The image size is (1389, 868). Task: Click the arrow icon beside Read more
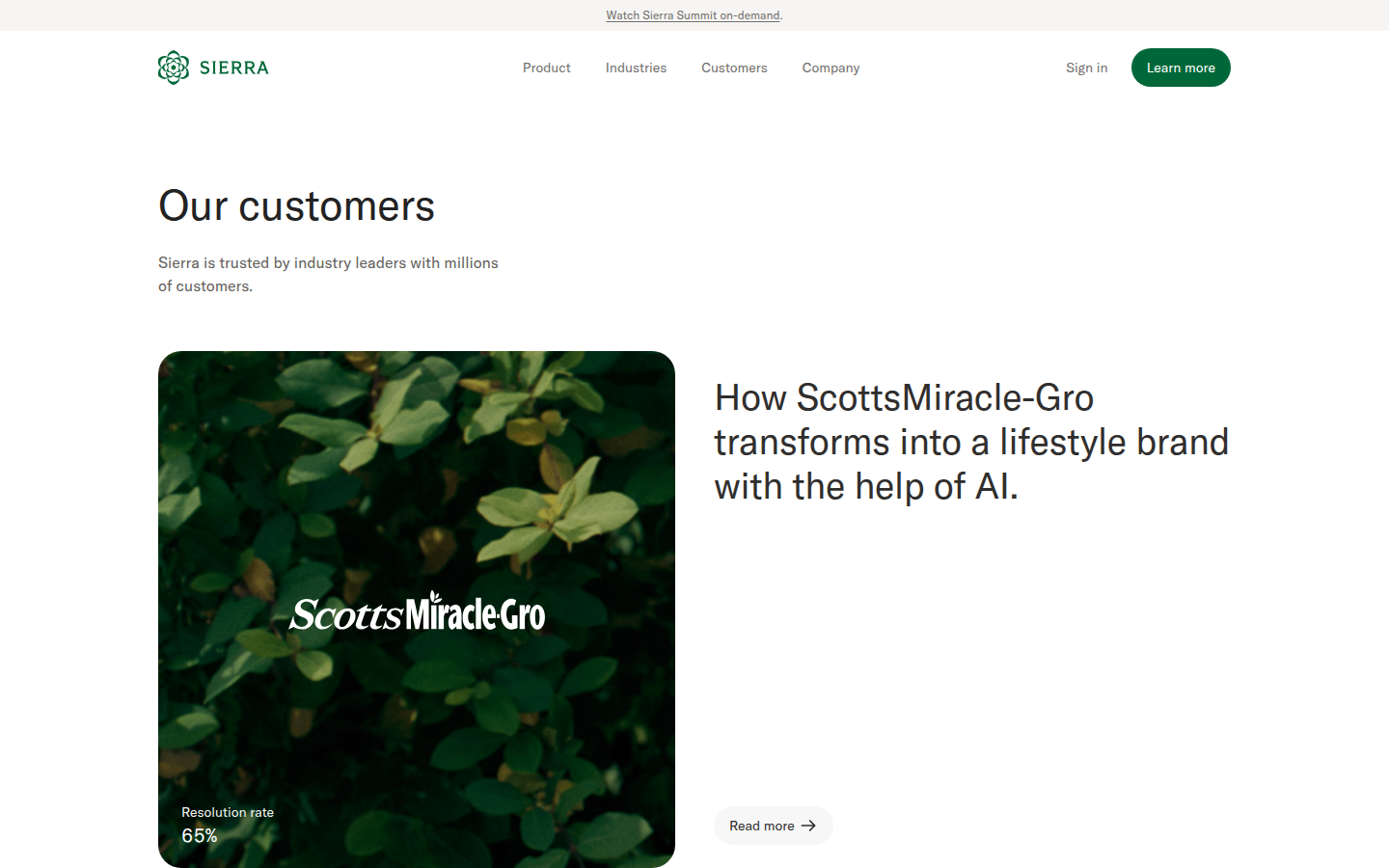808,826
